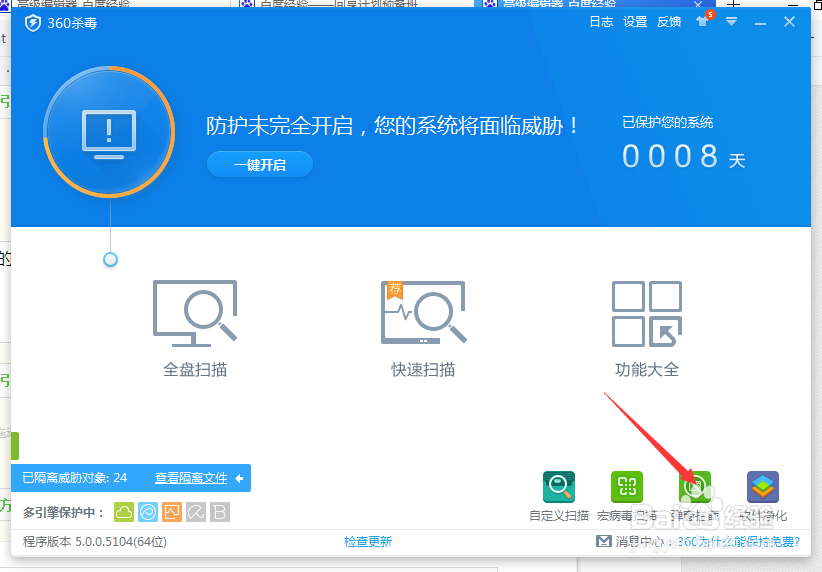Open 日志 log menu
The image size is (822, 572).
click(x=601, y=21)
